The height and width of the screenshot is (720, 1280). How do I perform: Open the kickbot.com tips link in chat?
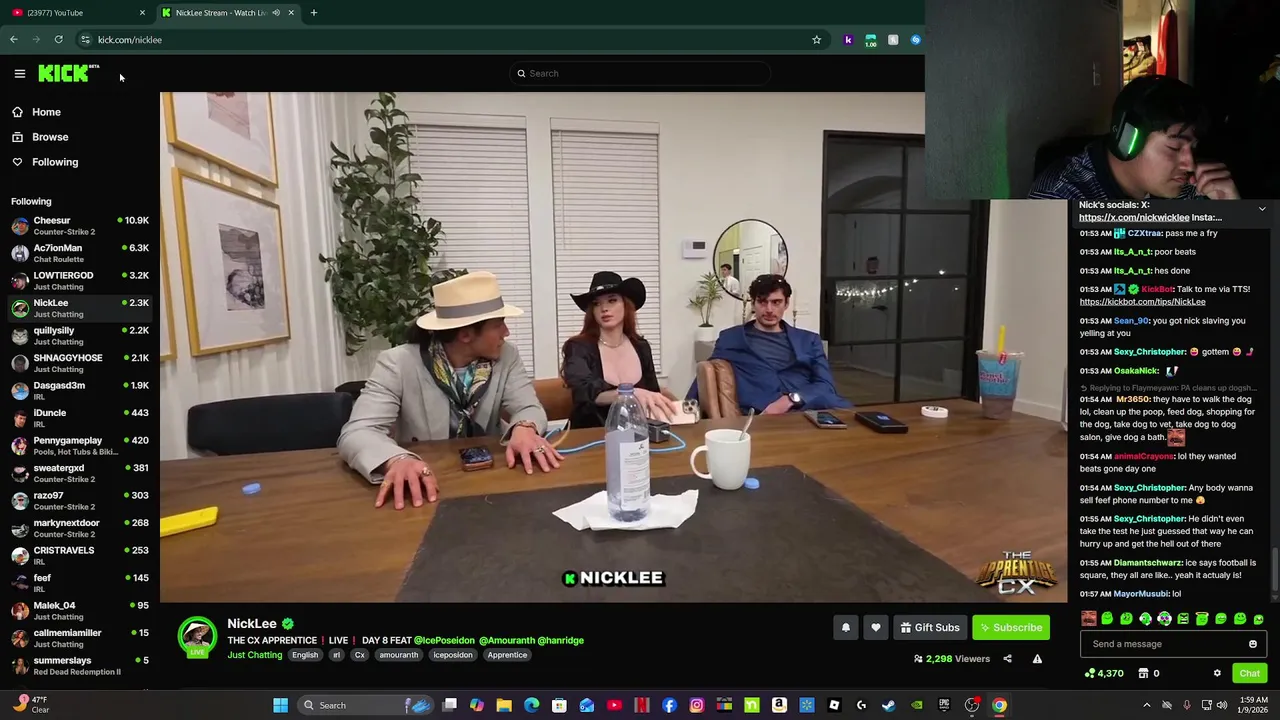point(1142,302)
